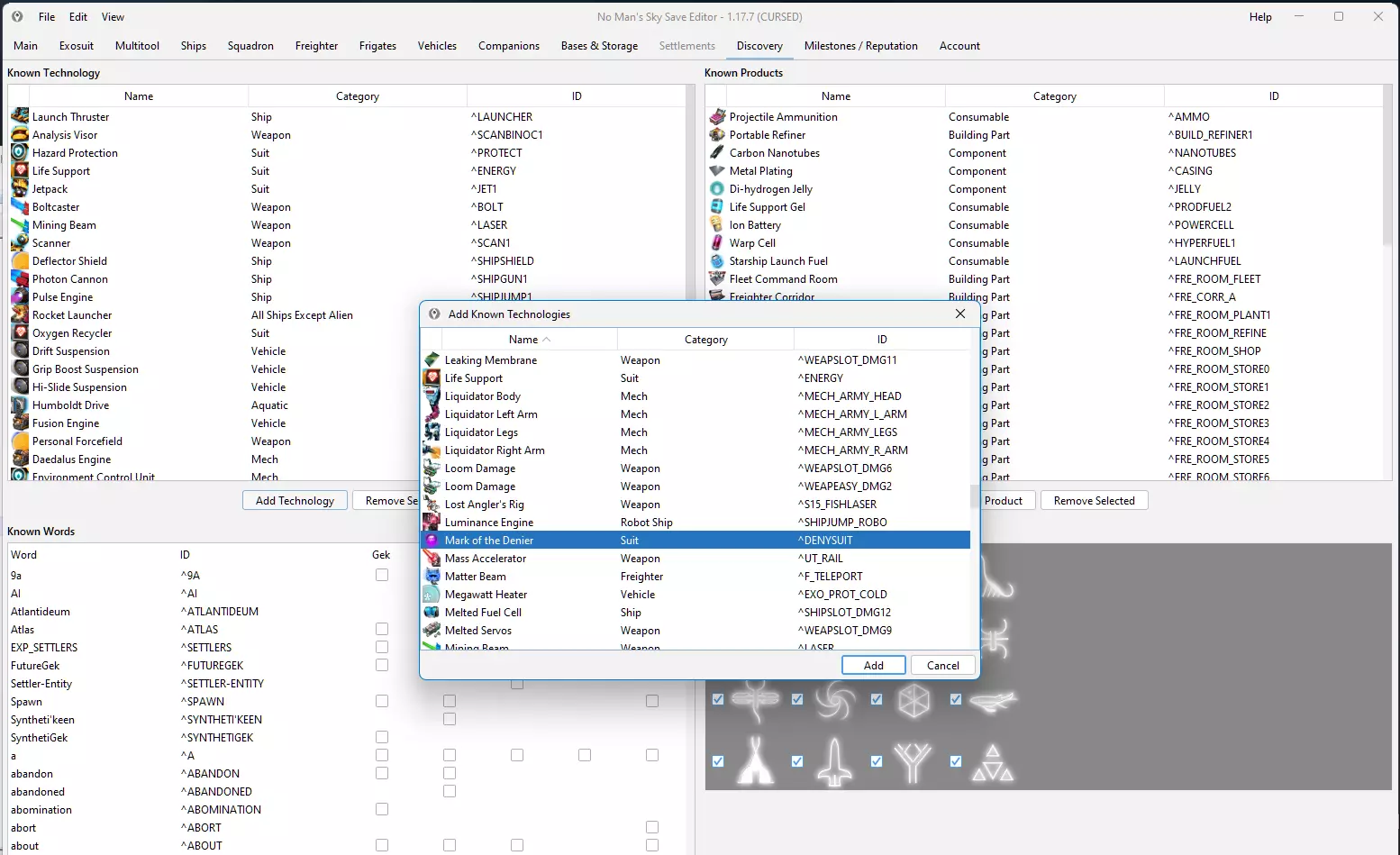Click the Warp Cell product icon
Screen dimensions: 1400x855
point(717,242)
